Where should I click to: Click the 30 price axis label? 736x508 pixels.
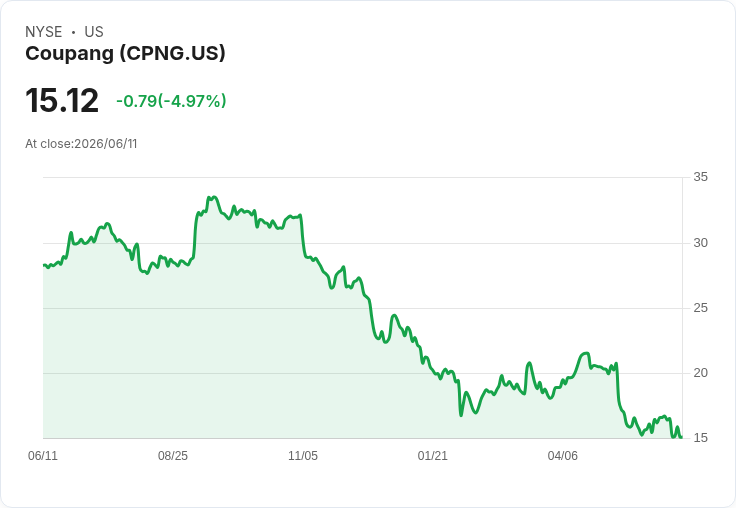[700, 243]
